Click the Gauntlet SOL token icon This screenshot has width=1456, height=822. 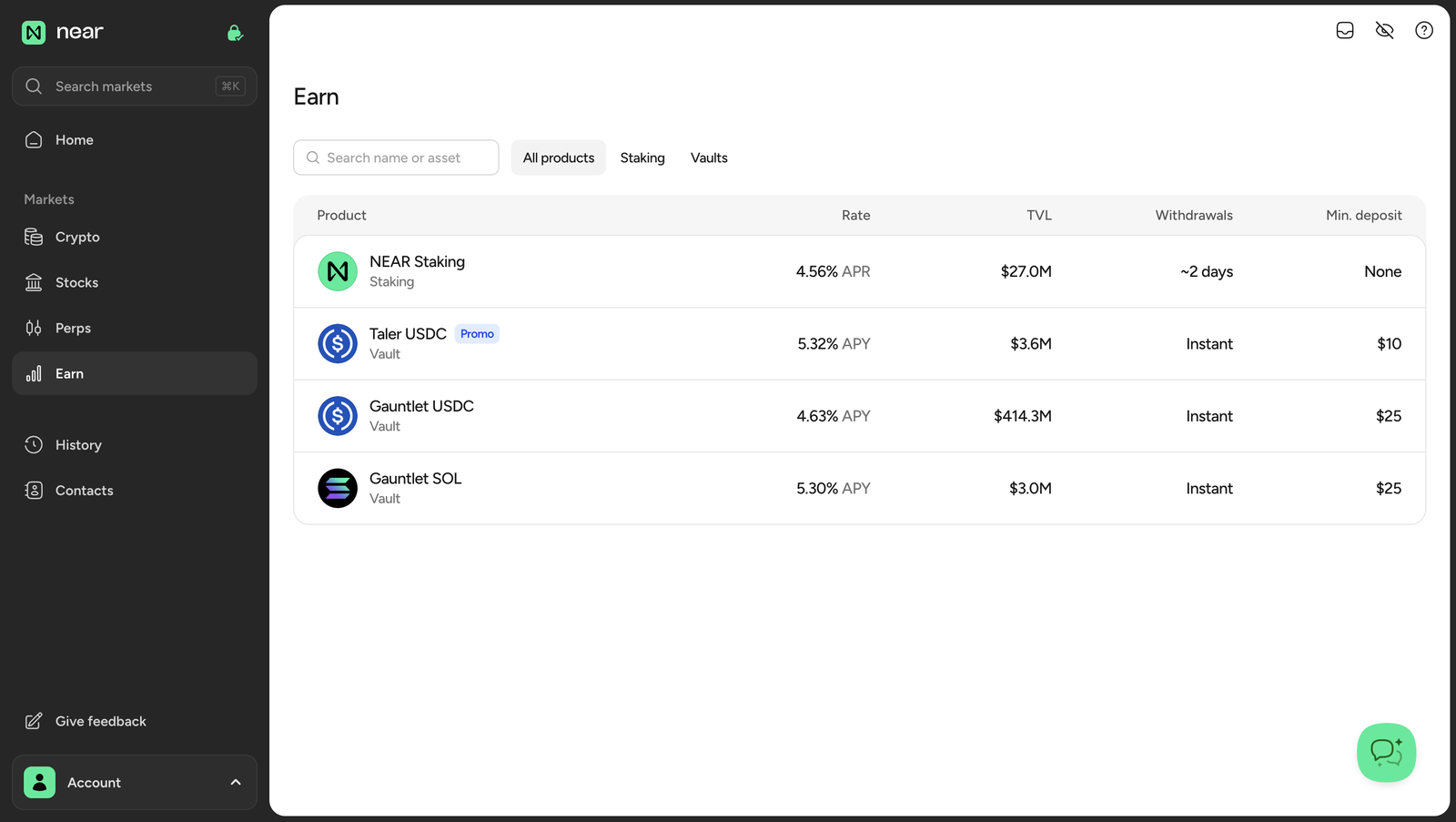click(338, 488)
